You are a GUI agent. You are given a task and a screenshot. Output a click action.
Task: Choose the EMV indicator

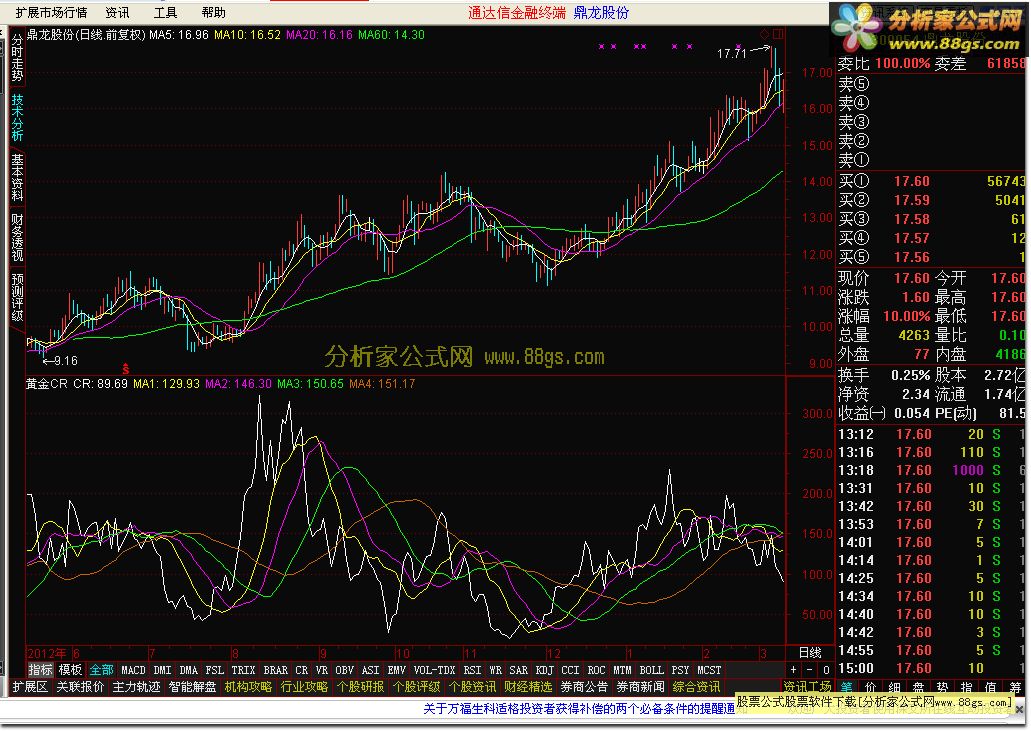[x=396, y=670]
